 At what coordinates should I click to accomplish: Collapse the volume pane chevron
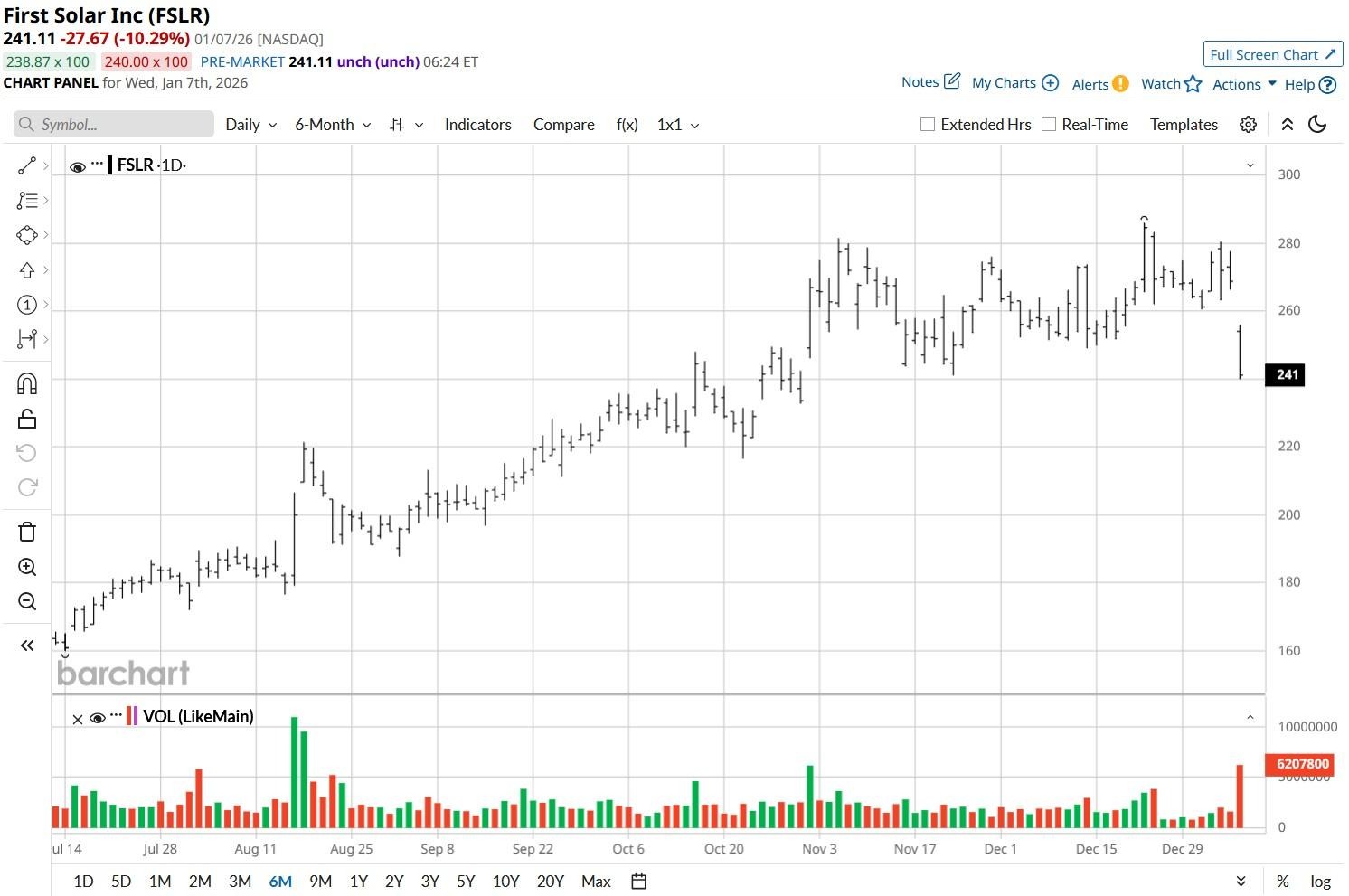[x=1250, y=717]
